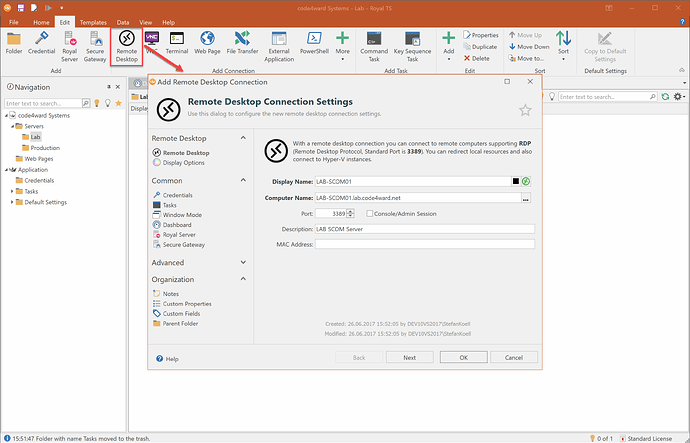Open the Templates ribbon tab
Image resolution: width=690 pixels, height=443 pixels.
(x=92, y=20)
